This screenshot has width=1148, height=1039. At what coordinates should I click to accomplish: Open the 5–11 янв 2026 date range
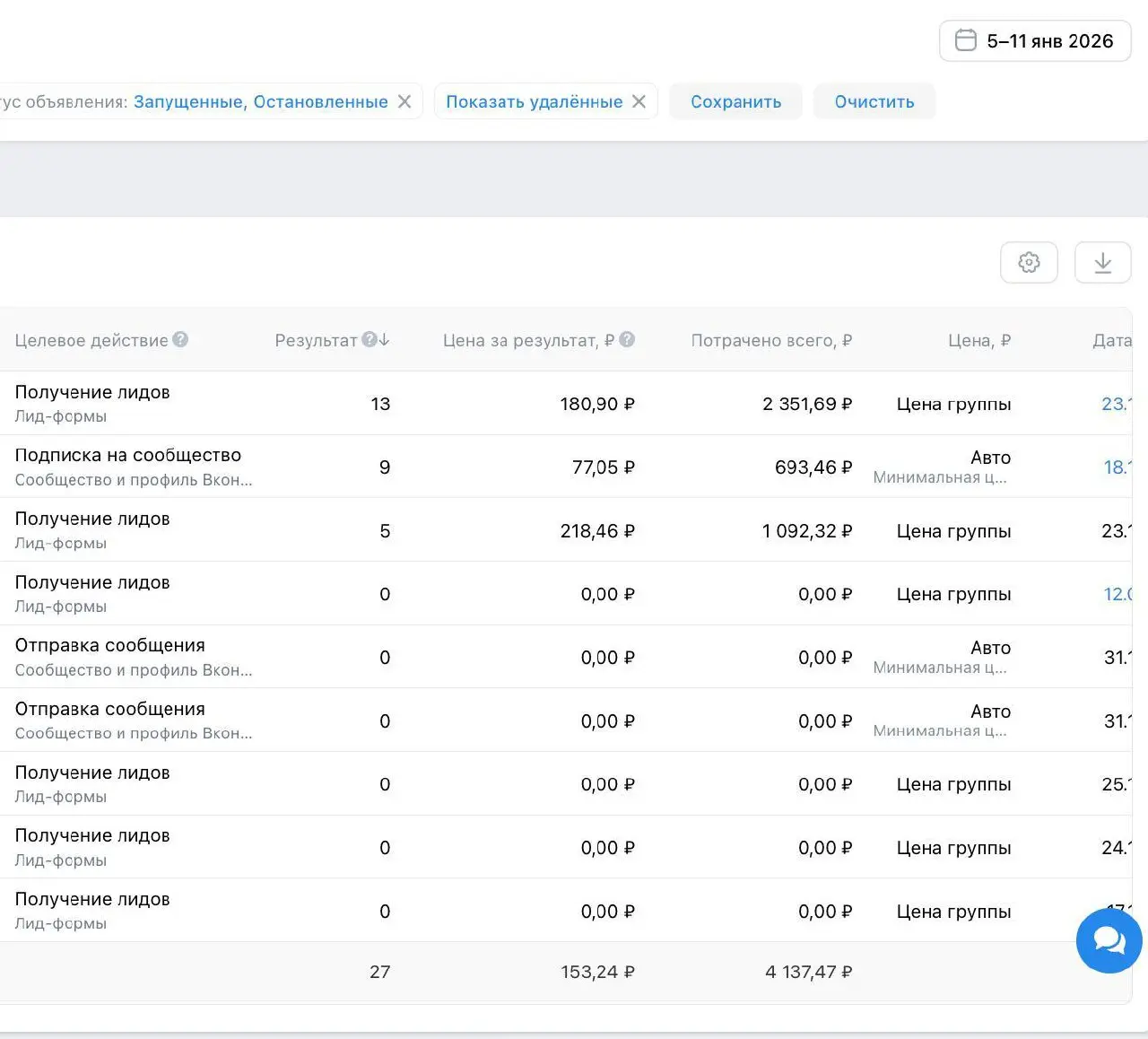tap(1035, 41)
